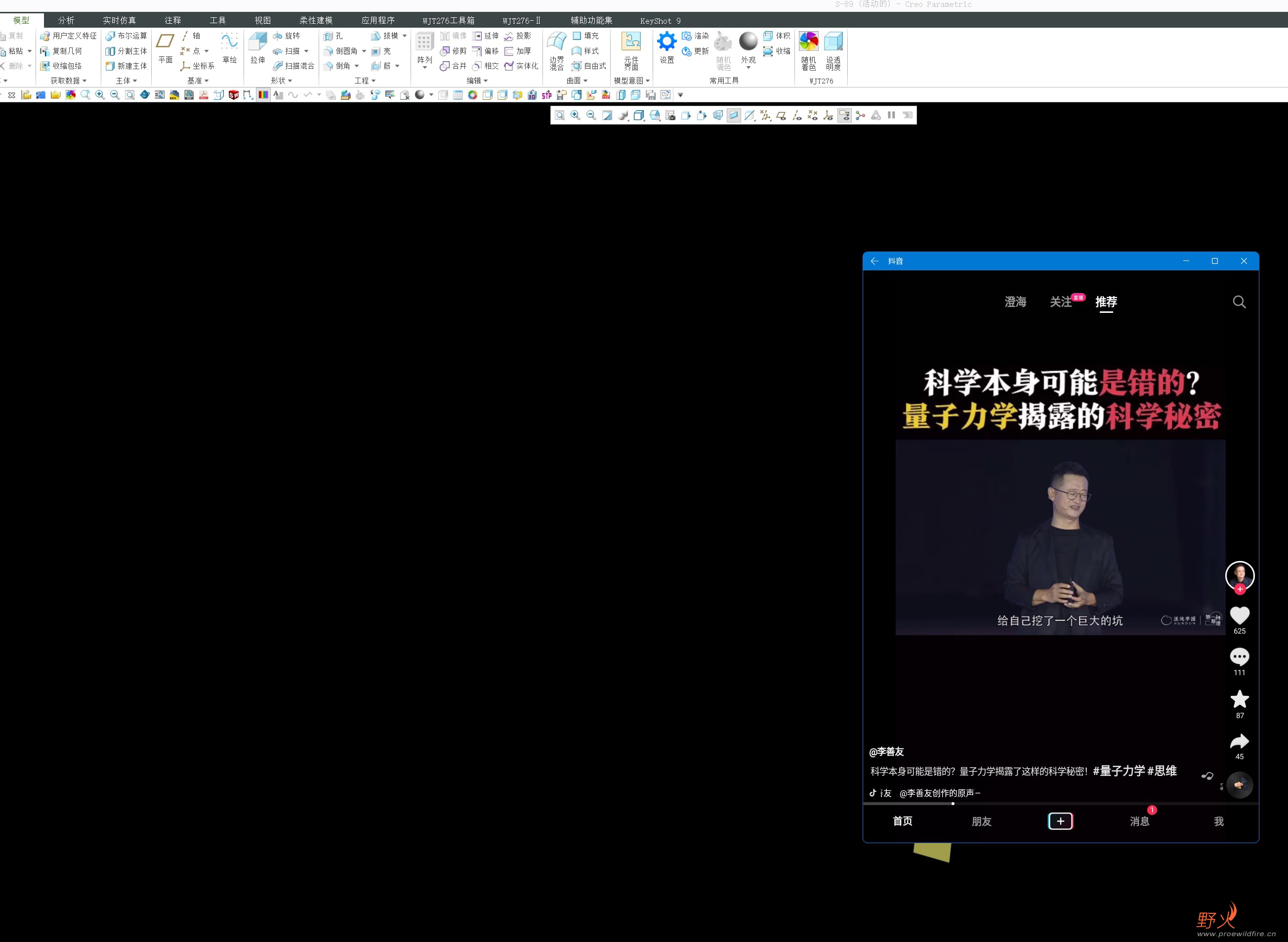Screen dimensions: 1288x942
Task: Like the video with the heart icon
Action: [x=1240, y=615]
